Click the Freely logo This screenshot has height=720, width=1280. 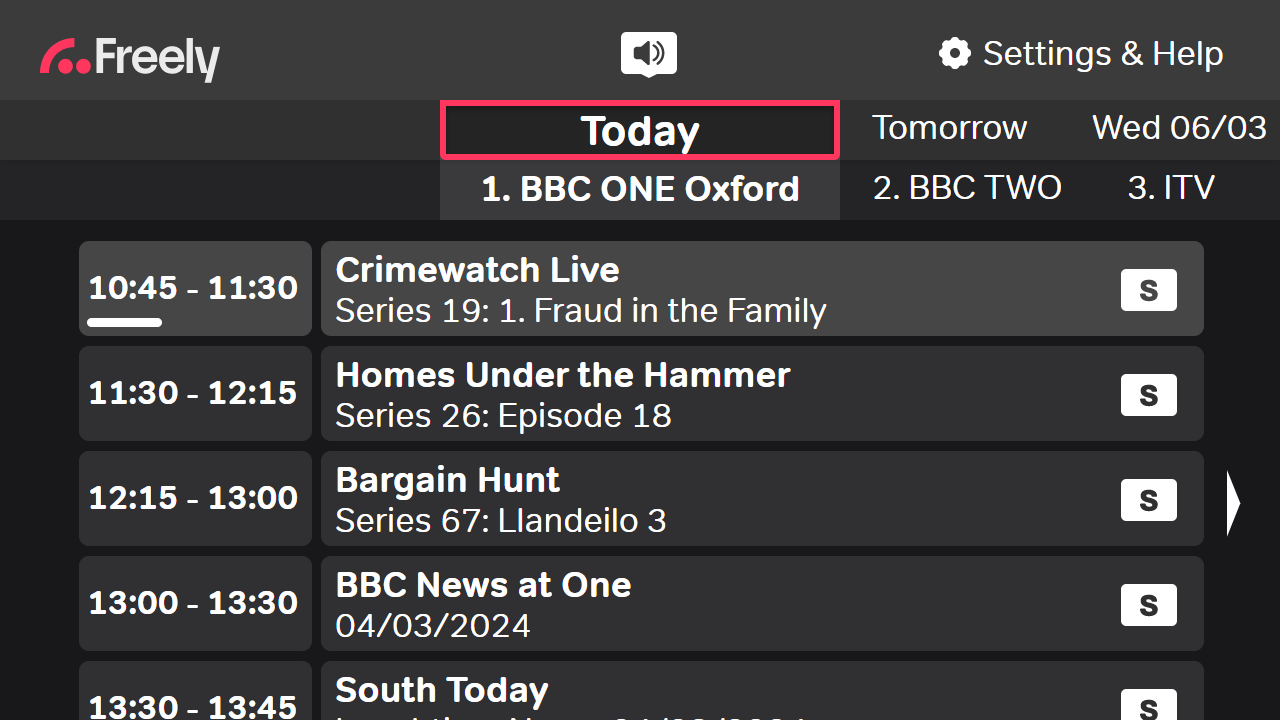click(129, 58)
